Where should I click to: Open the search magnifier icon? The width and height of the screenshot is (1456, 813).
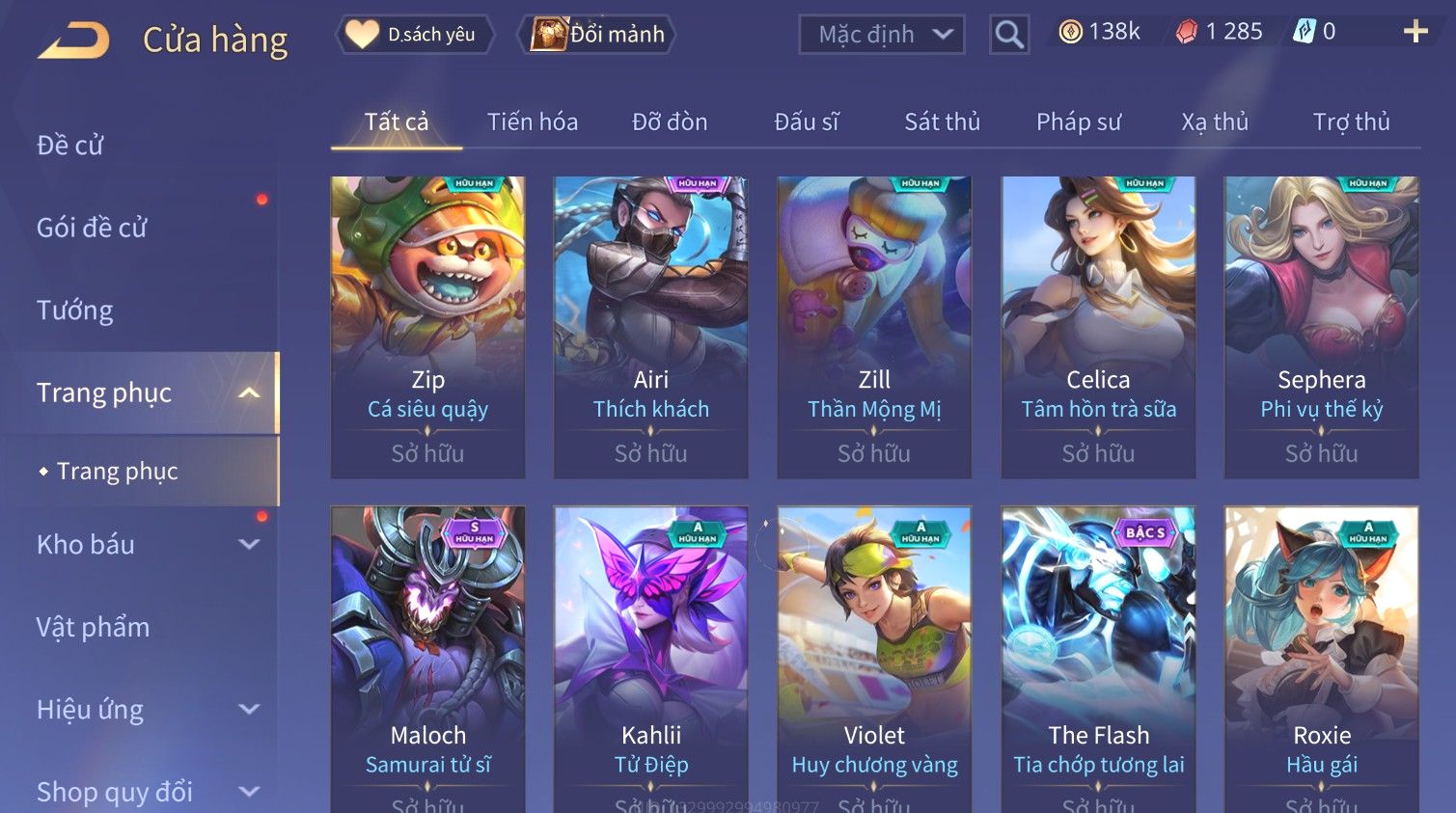click(1009, 35)
